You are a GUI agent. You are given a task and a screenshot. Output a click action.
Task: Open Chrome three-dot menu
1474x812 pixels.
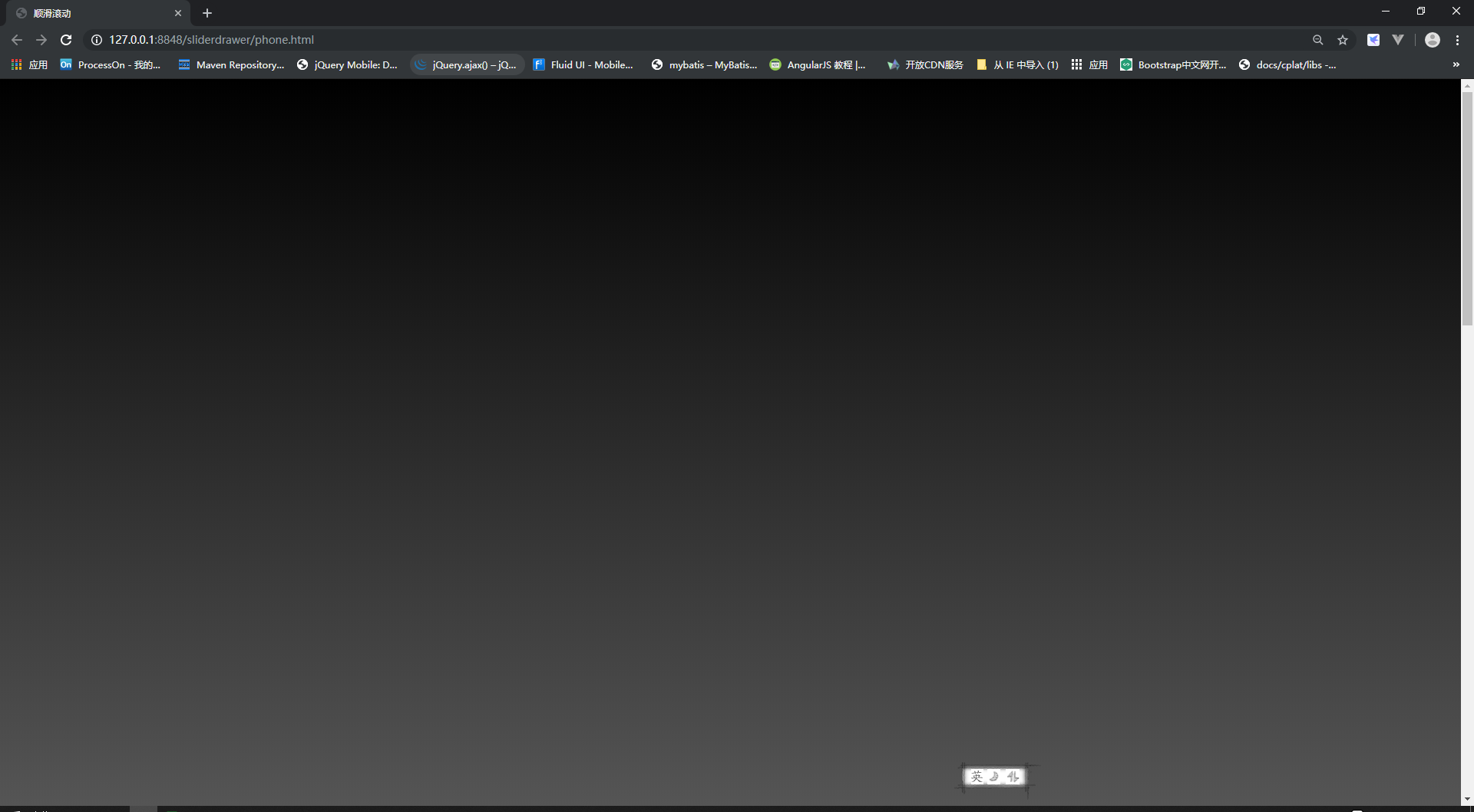pyautogui.click(x=1458, y=40)
